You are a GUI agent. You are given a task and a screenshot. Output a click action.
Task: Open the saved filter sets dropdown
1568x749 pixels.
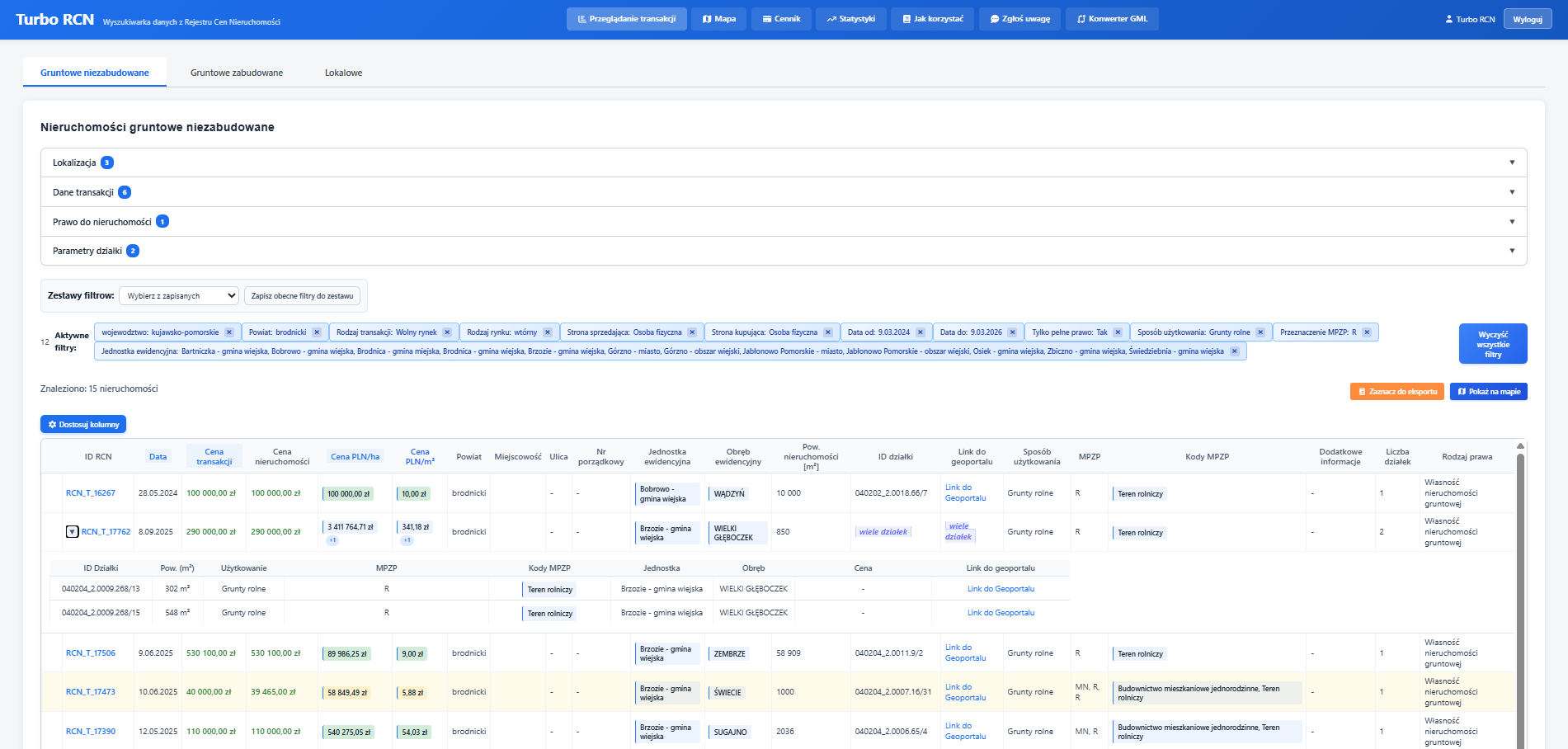tap(179, 296)
